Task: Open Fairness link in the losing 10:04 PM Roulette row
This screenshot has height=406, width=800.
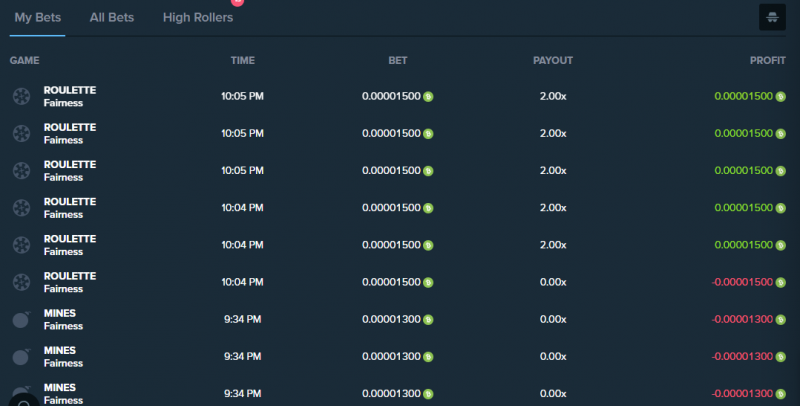Action: click(x=63, y=289)
